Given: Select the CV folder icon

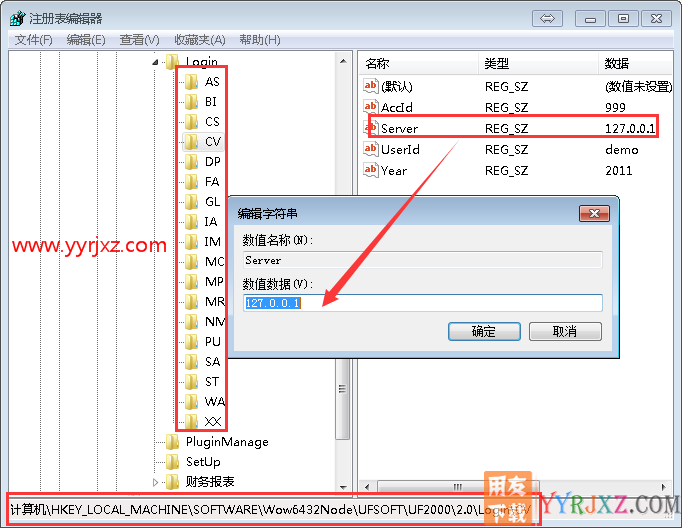Looking at the screenshot, I should click(x=191, y=141).
